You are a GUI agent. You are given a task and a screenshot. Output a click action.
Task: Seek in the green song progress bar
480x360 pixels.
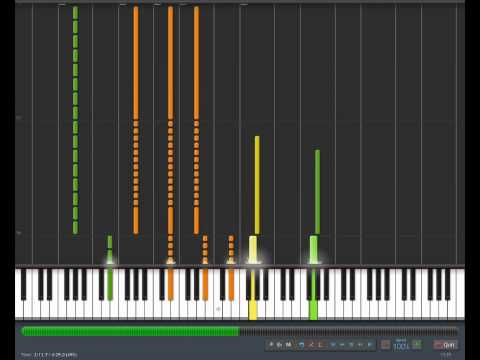tap(130, 331)
